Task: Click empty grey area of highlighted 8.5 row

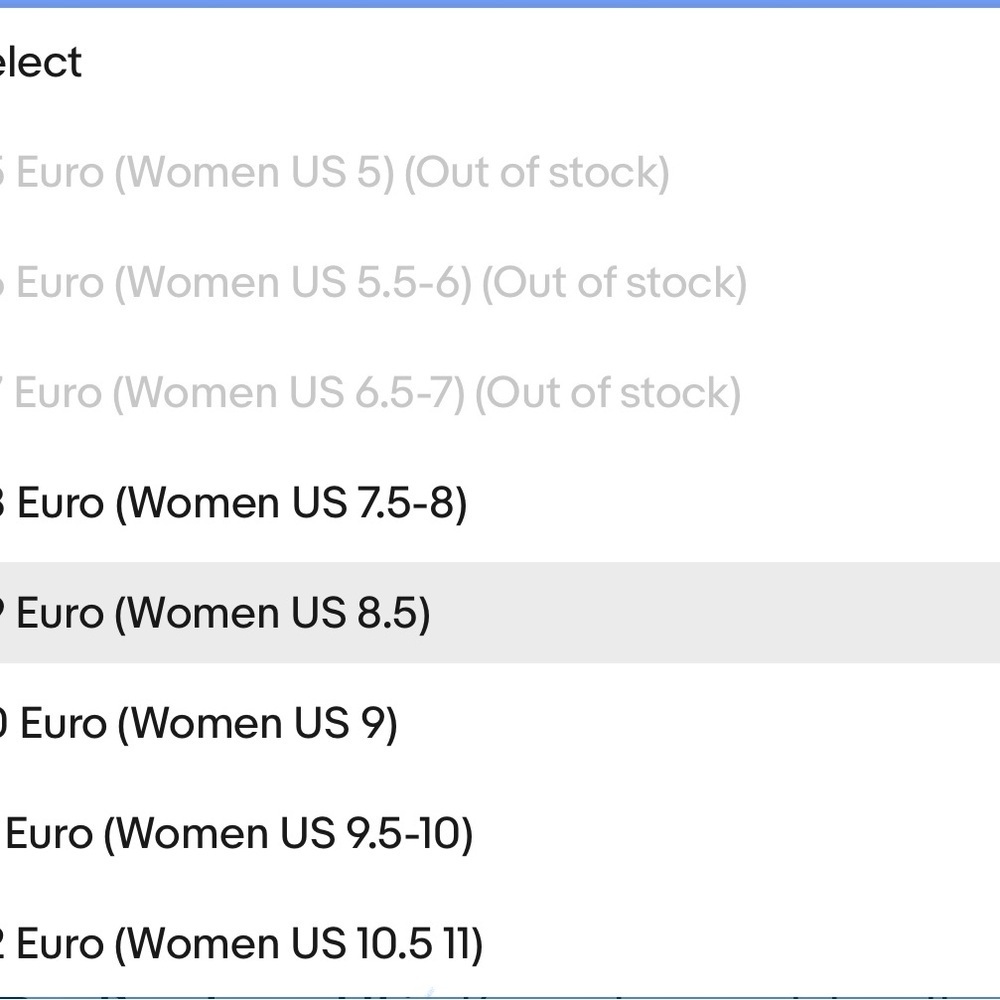Action: 714,613
